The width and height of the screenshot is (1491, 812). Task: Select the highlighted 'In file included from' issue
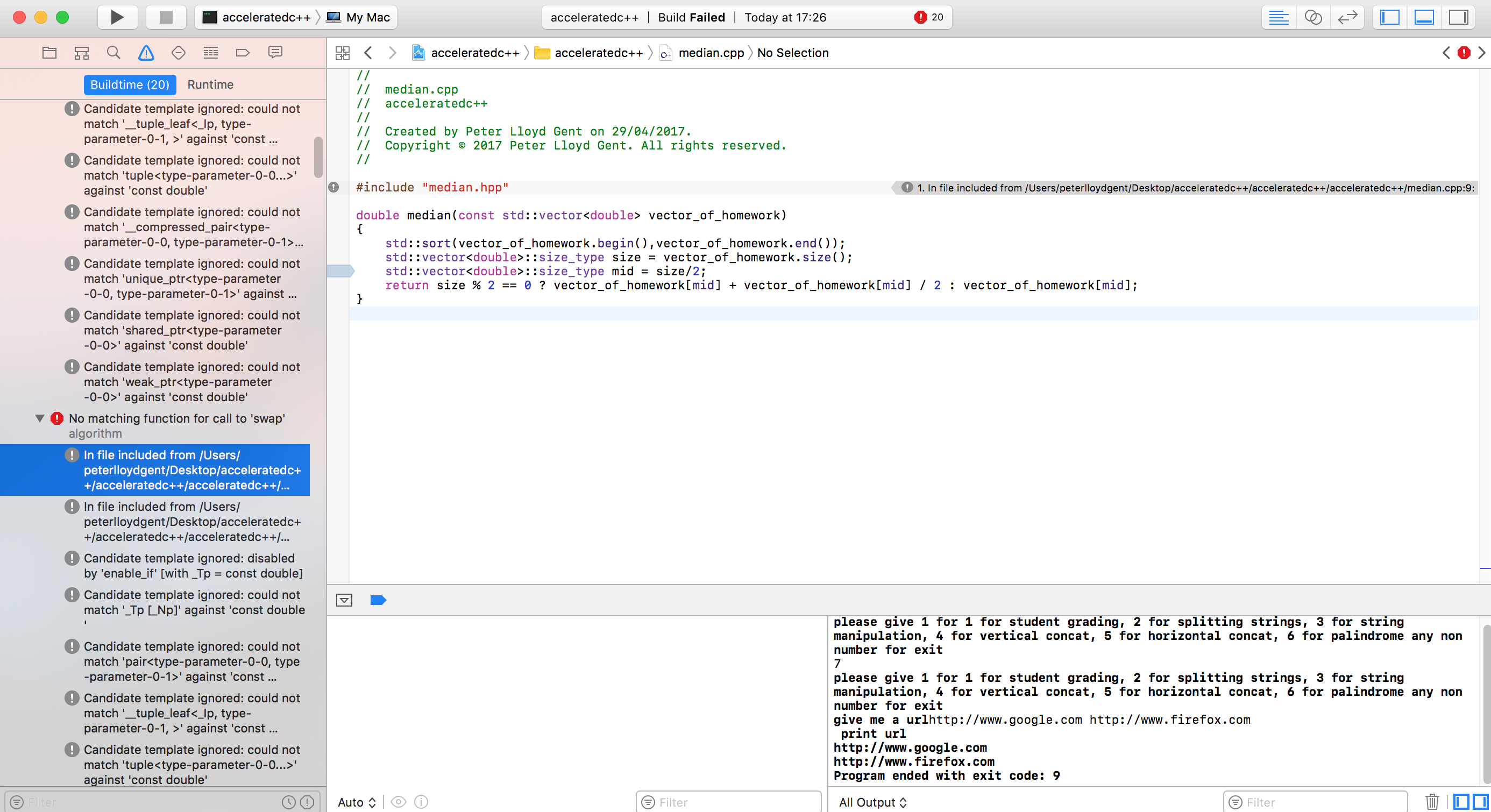pos(155,470)
